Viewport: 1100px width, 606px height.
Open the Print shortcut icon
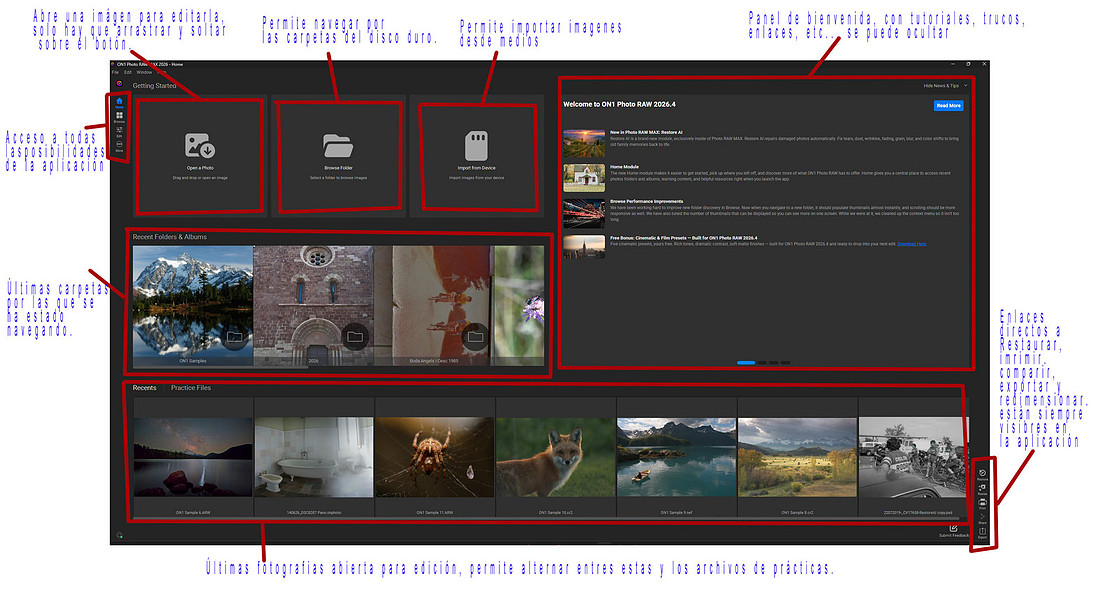[x=982, y=504]
